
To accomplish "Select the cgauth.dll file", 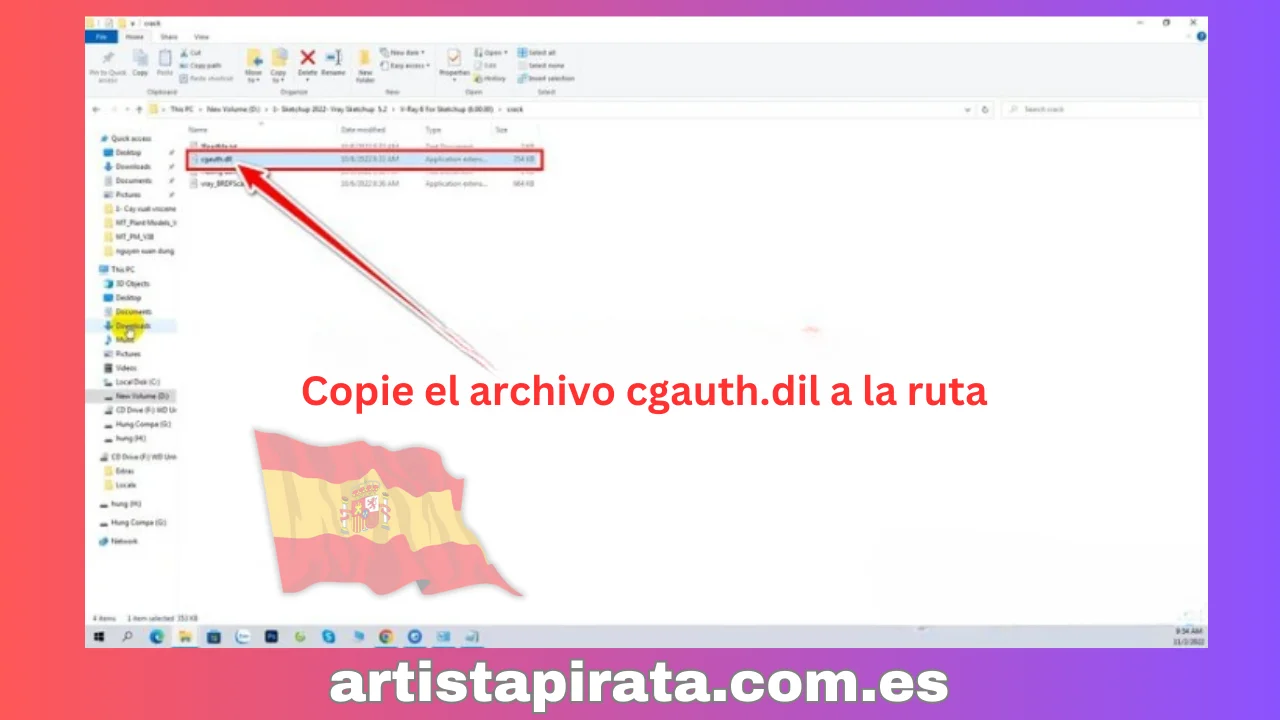I will tap(364, 159).
